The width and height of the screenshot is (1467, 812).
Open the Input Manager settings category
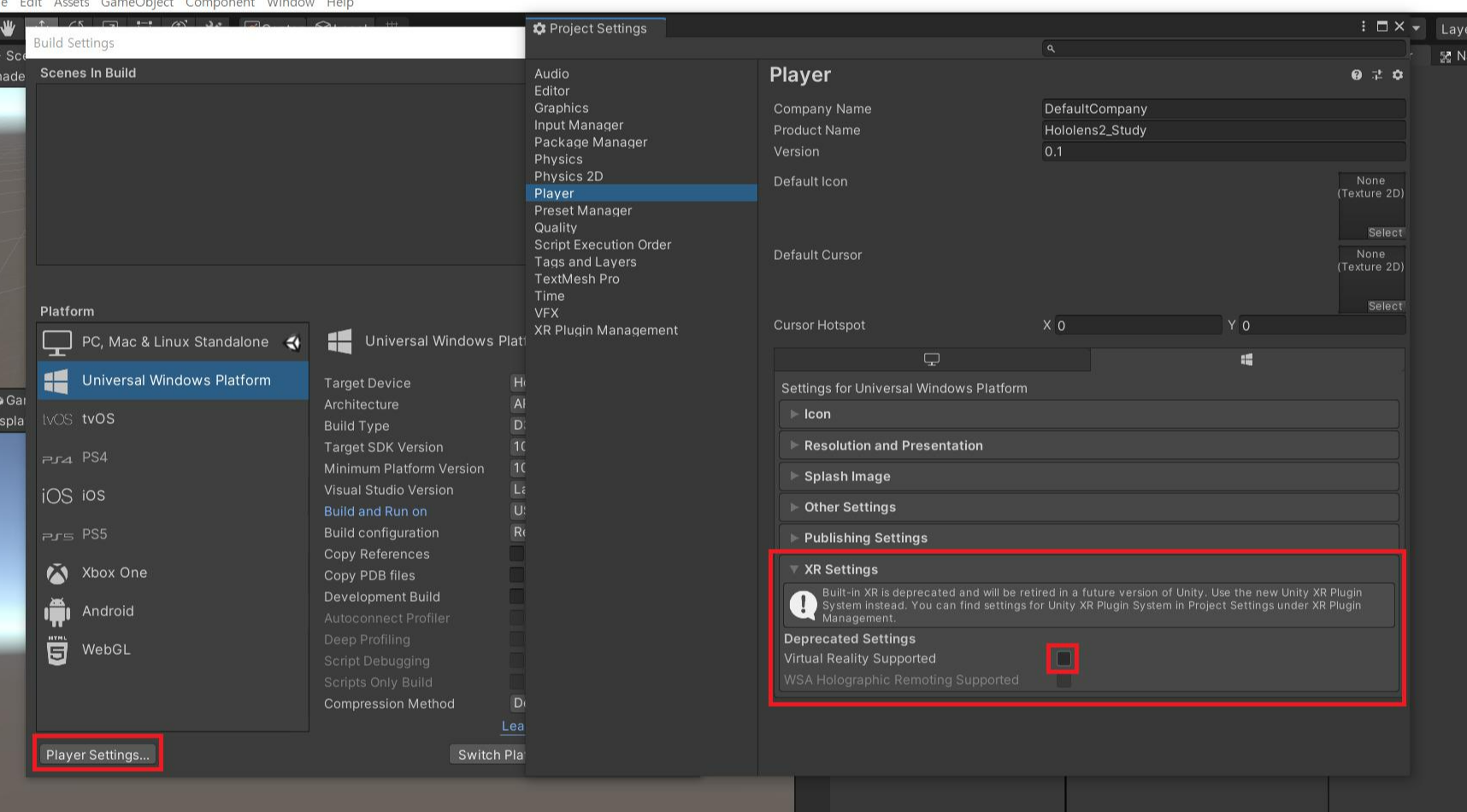[641, 125]
